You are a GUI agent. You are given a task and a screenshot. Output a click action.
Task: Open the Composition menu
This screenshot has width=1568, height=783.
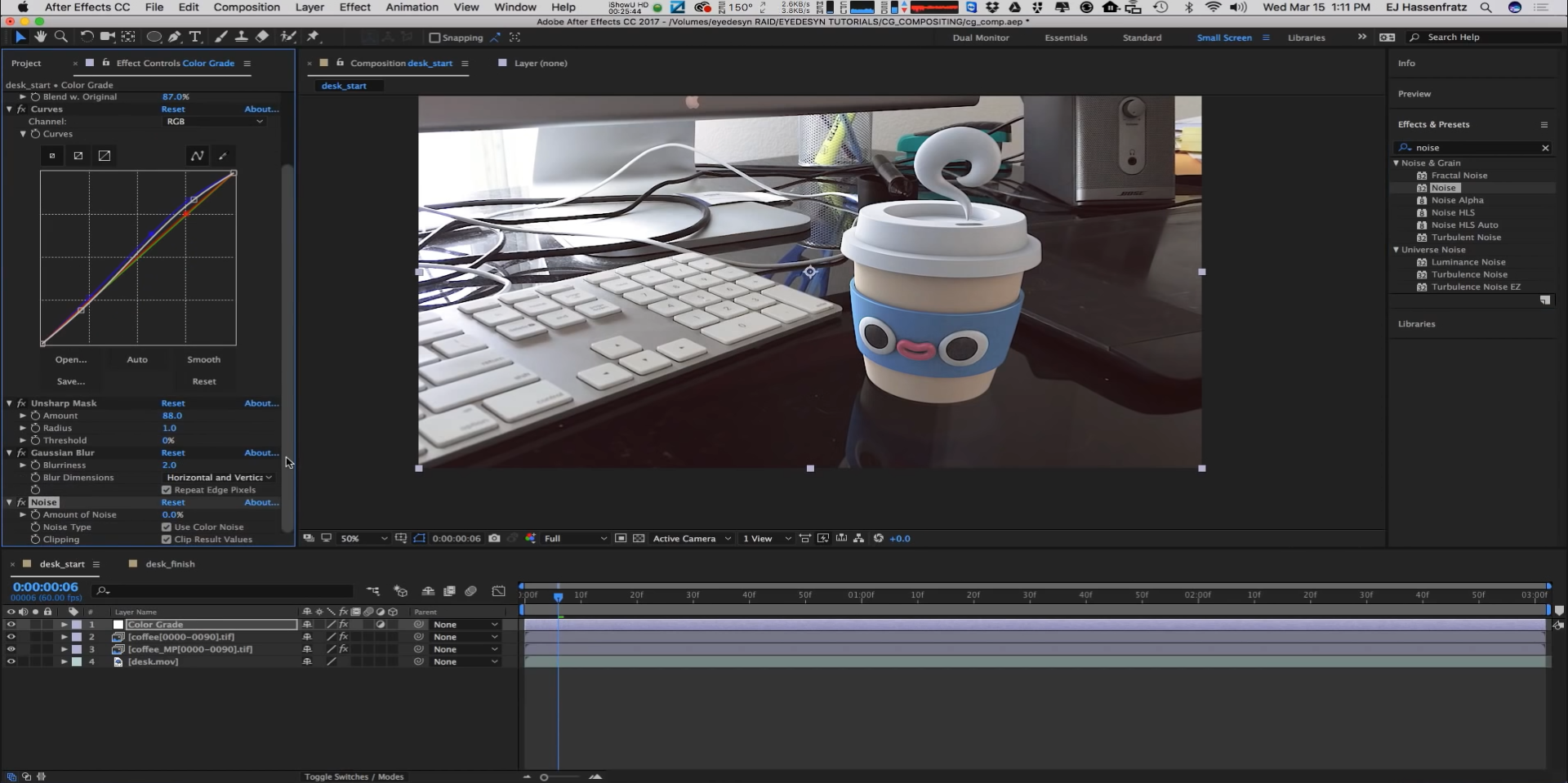click(247, 7)
